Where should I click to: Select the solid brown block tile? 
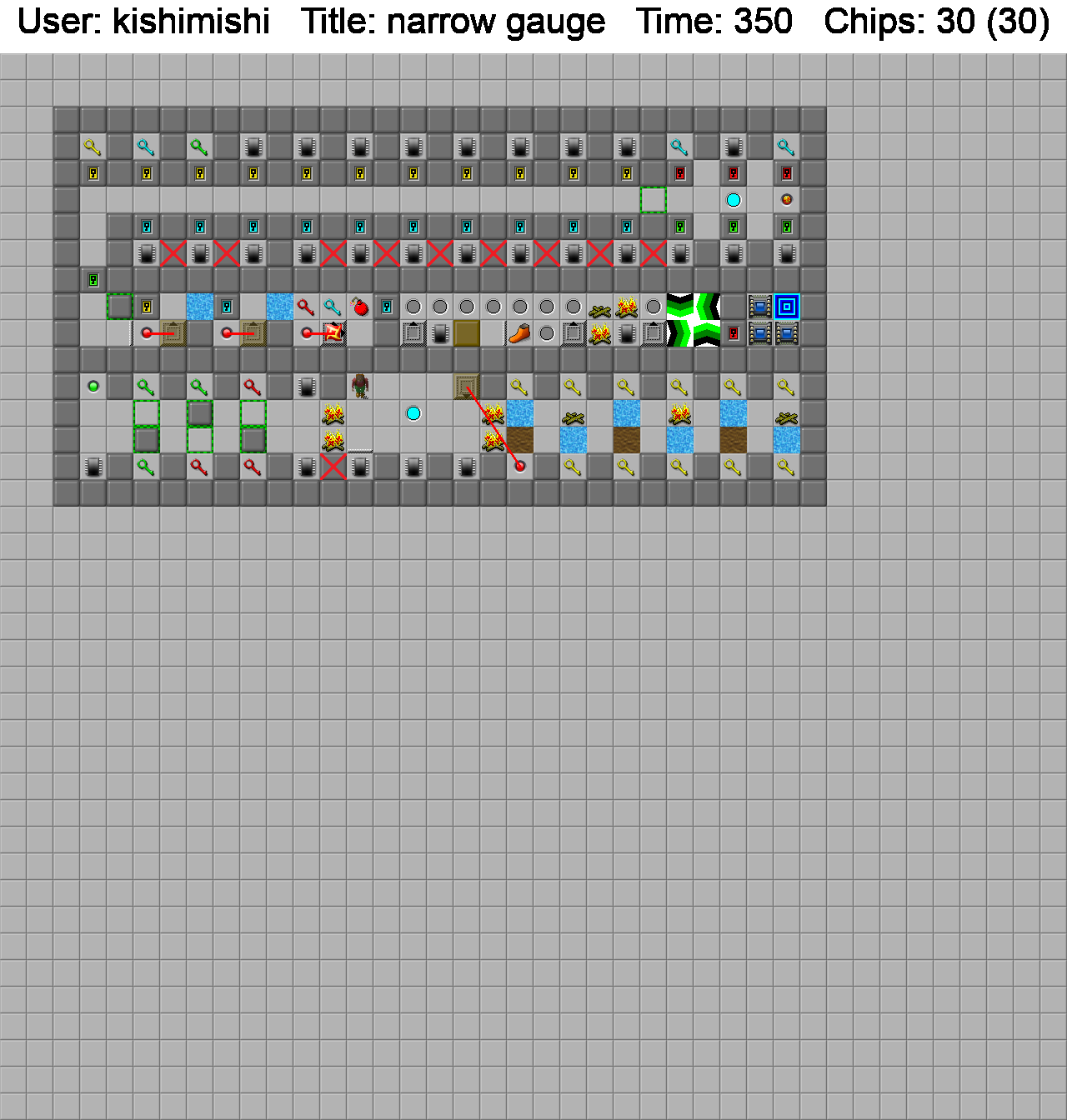[467, 333]
